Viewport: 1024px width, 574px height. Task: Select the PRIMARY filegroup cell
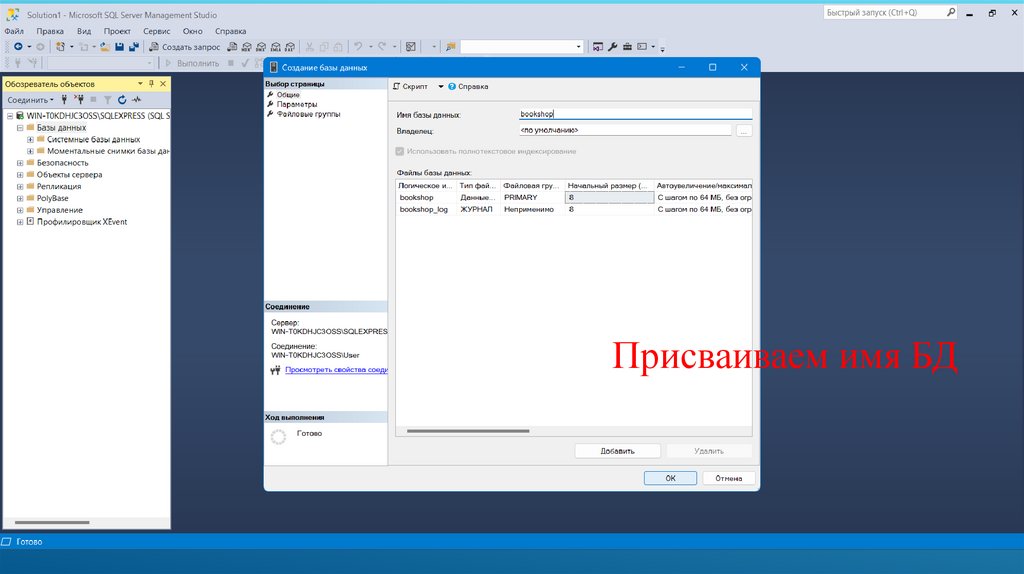point(532,197)
